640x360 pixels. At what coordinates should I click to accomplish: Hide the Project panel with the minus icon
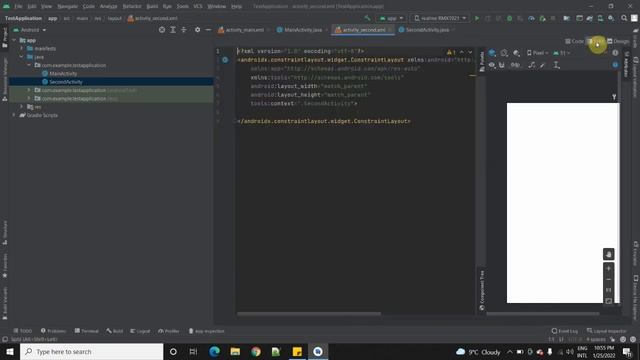[208, 30]
